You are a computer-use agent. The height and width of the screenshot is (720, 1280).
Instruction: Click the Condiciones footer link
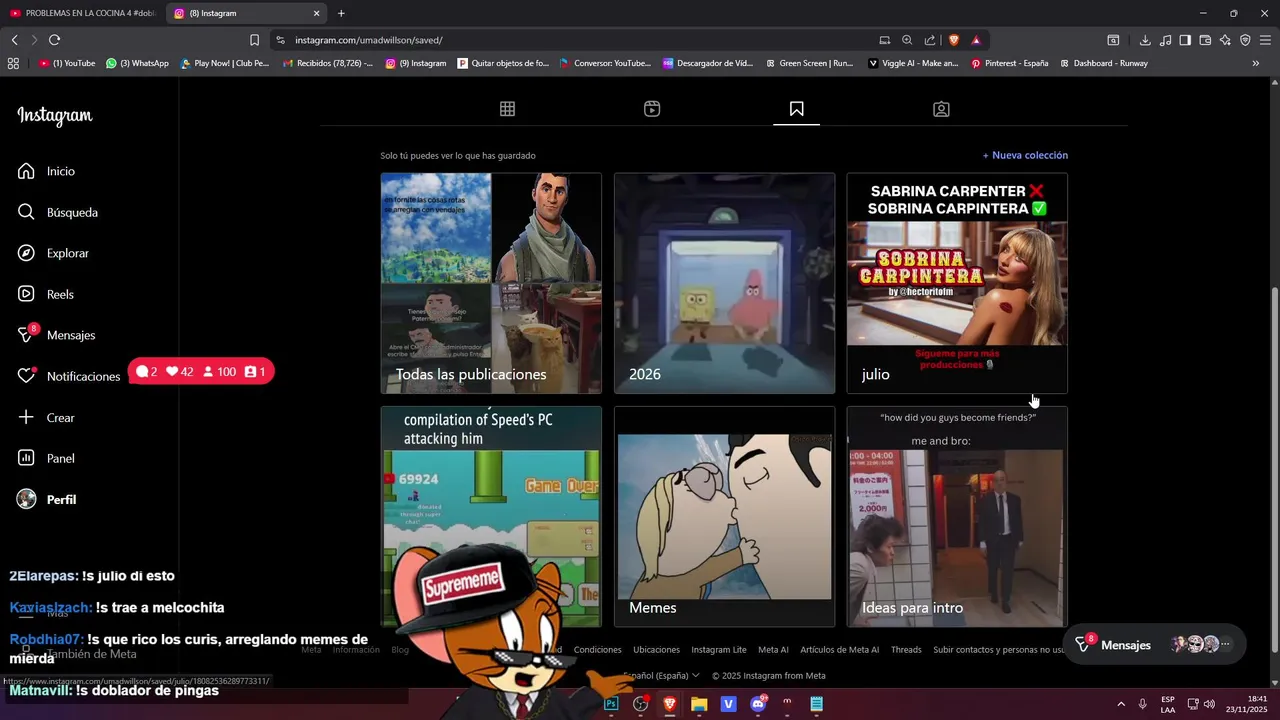[597, 650]
